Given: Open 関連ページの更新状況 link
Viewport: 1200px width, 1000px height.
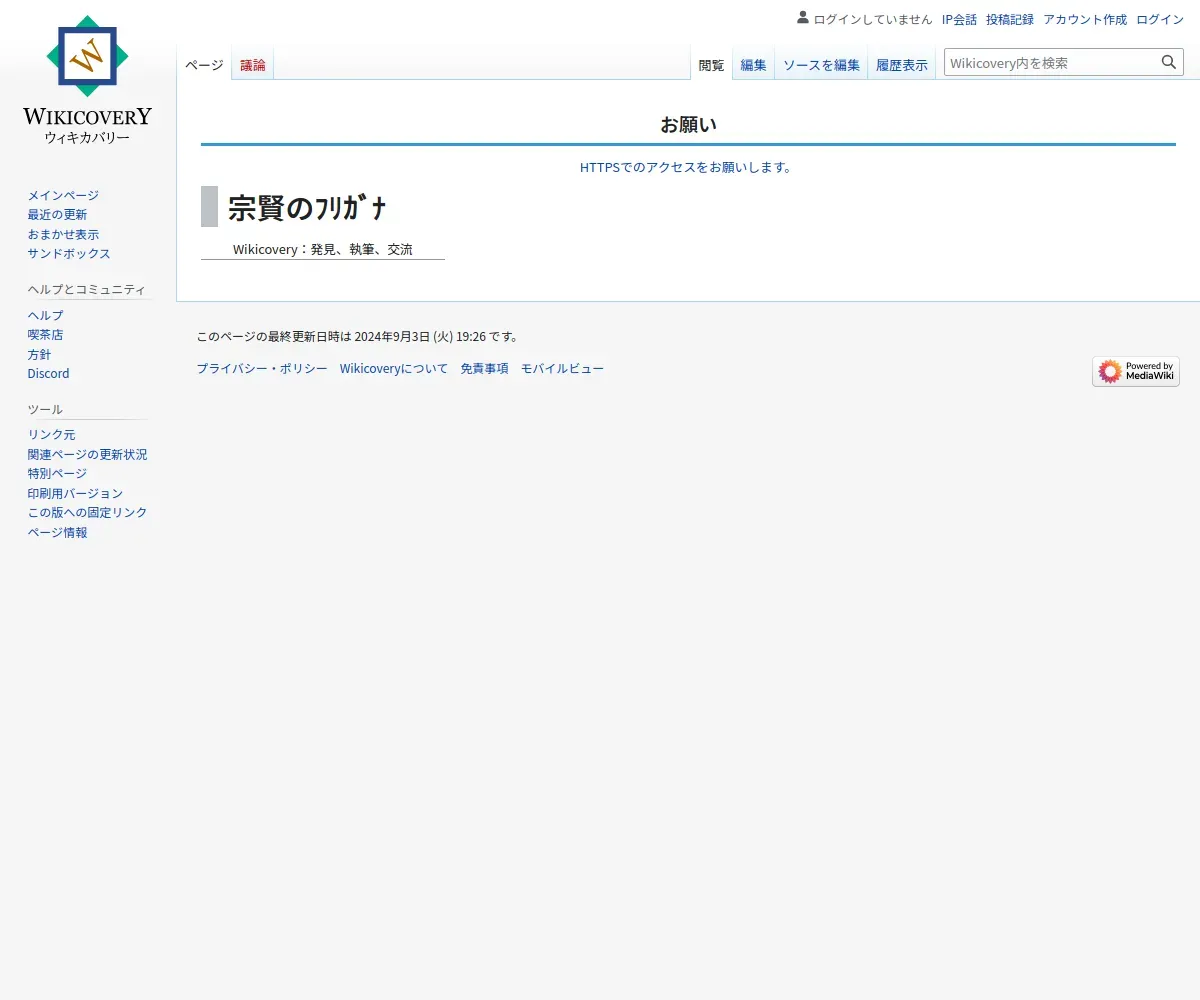Looking at the screenshot, I should [x=87, y=454].
